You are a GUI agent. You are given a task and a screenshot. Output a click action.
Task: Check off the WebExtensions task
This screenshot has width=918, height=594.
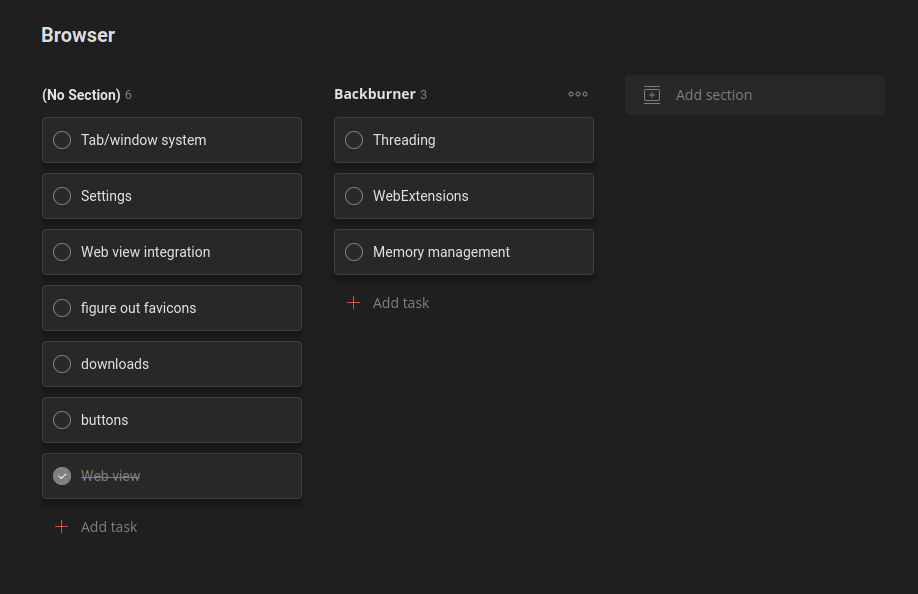point(354,196)
